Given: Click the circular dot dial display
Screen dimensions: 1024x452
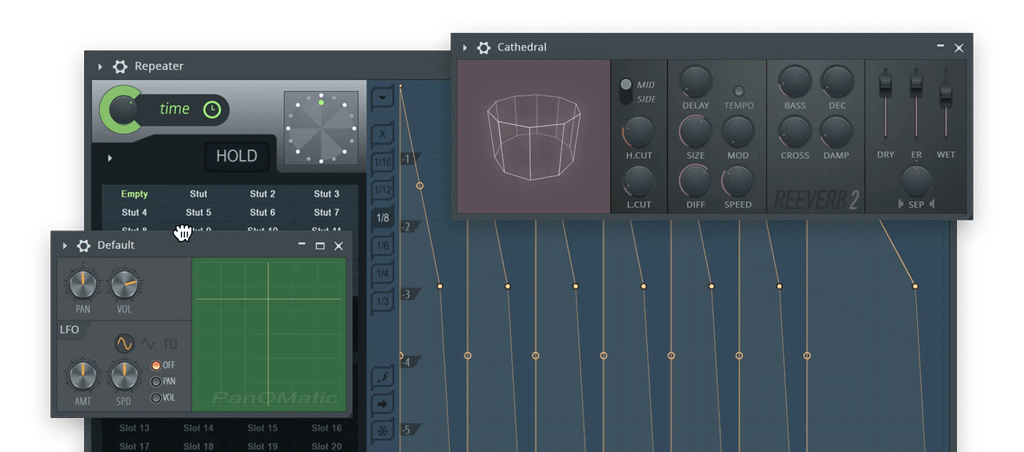Looking at the screenshot, I should point(321,128).
